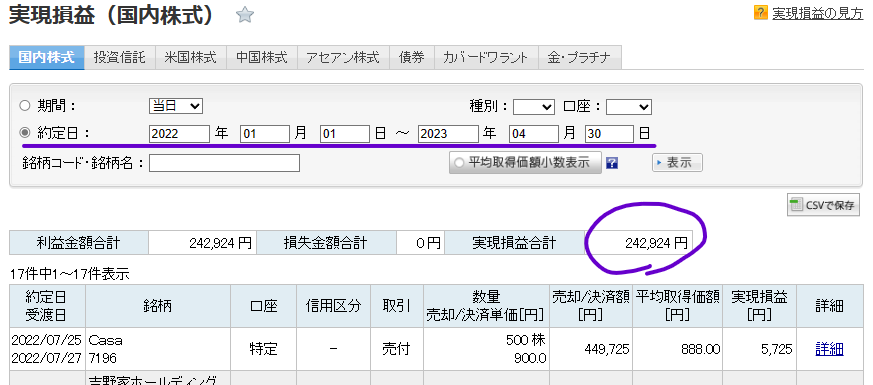The height and width of the screenshot is (385, 873).
Task: Click the 利益金額合計 value 242,924 円
Action: click(203, 243)
